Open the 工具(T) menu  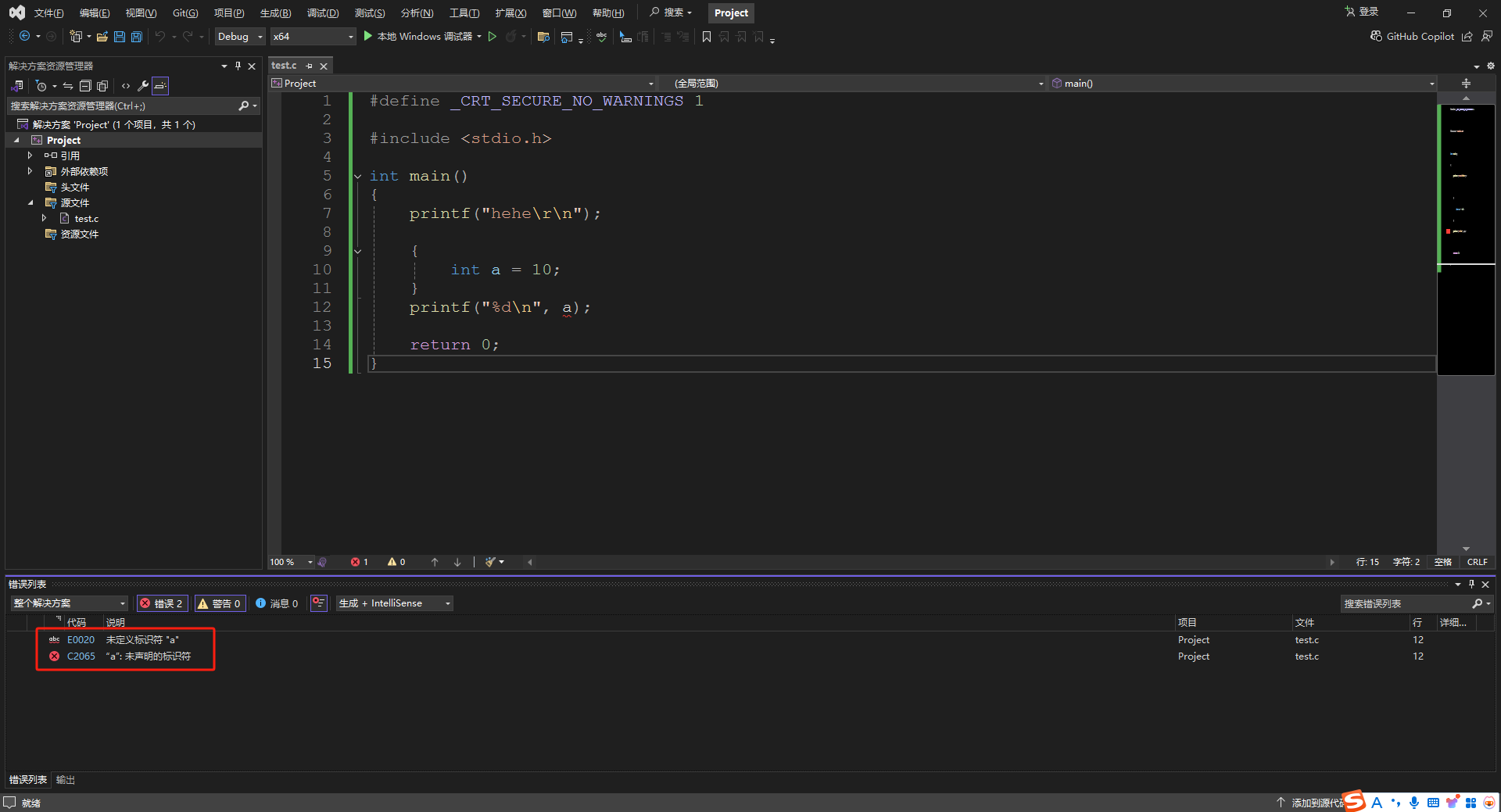(x=464, y=13)
